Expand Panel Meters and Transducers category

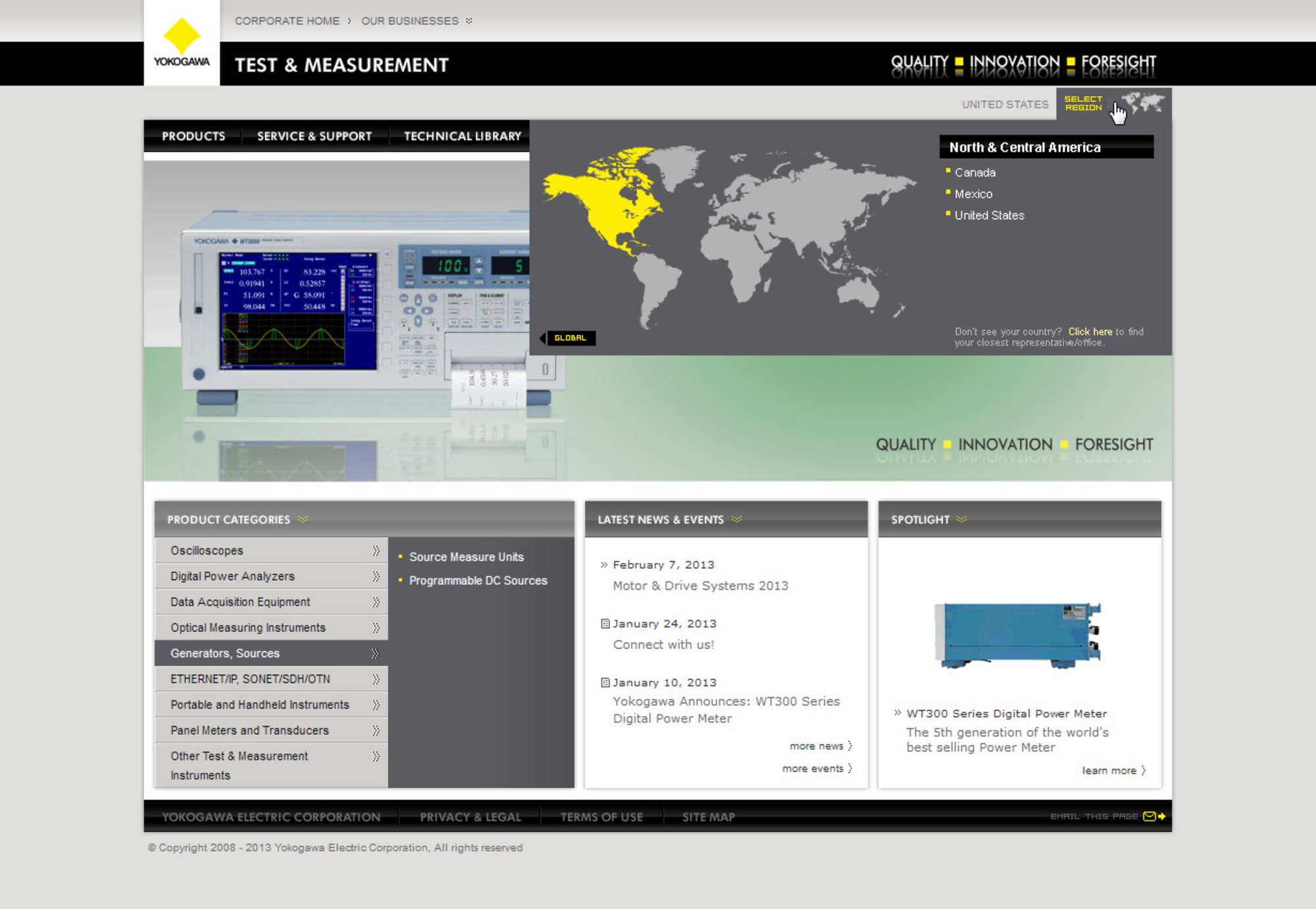pos(271,730)
